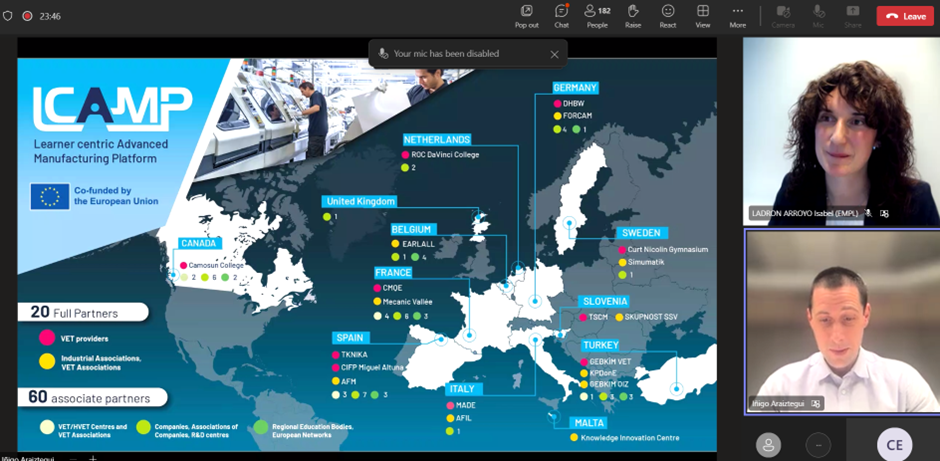This screenshot has width=940, height=461.
Task: Select Isabel Ladron Arroyo's video tile
Action: point(840,130)
